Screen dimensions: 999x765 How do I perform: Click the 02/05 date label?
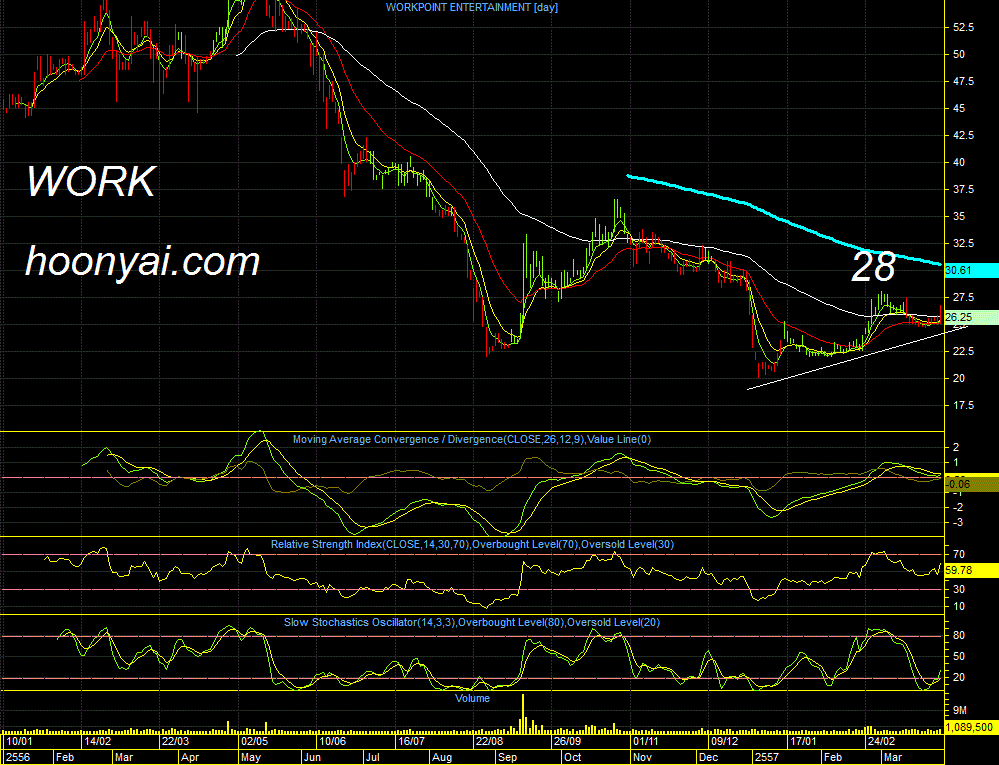[x=254, y=742]
